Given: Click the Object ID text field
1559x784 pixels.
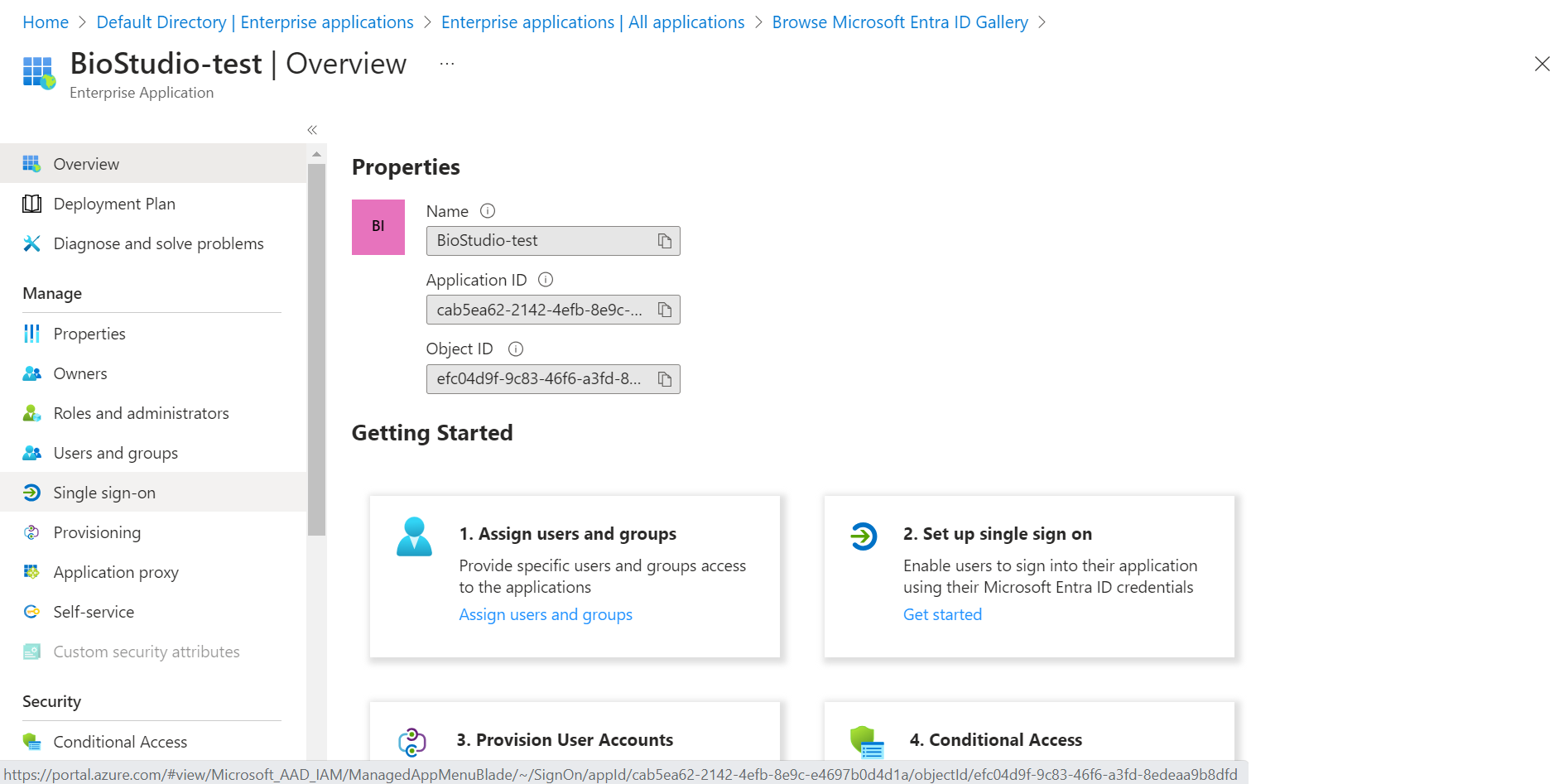Looking at the screenshot, I should 553,379.
